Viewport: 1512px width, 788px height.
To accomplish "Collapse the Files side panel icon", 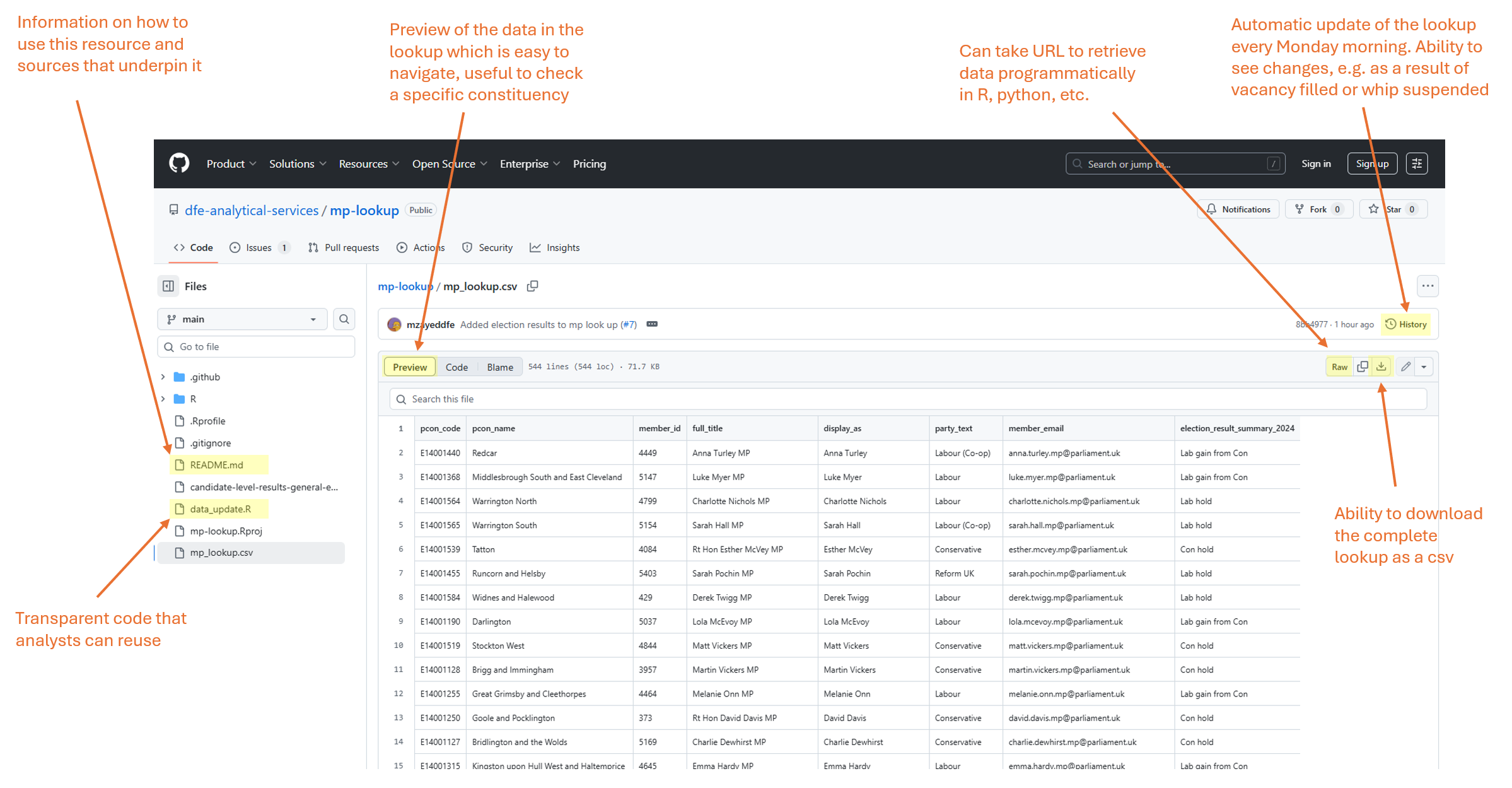I will (x=168, y=286).
